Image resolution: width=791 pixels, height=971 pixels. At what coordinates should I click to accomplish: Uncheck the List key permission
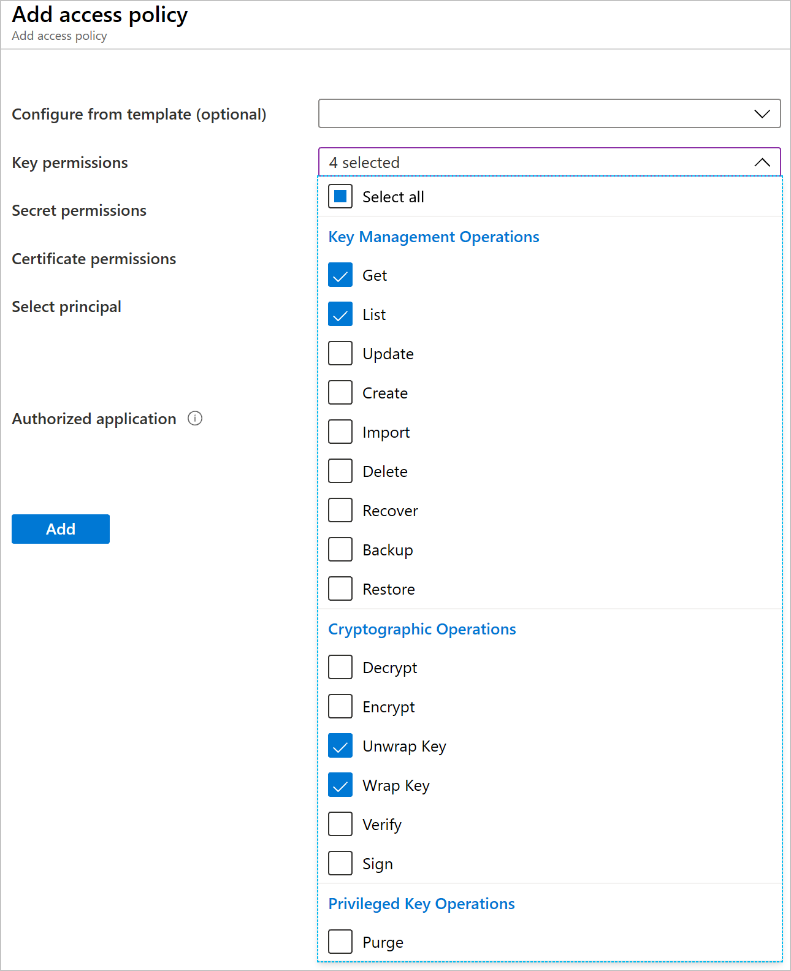pyautogui.click(x=341, y=315)
